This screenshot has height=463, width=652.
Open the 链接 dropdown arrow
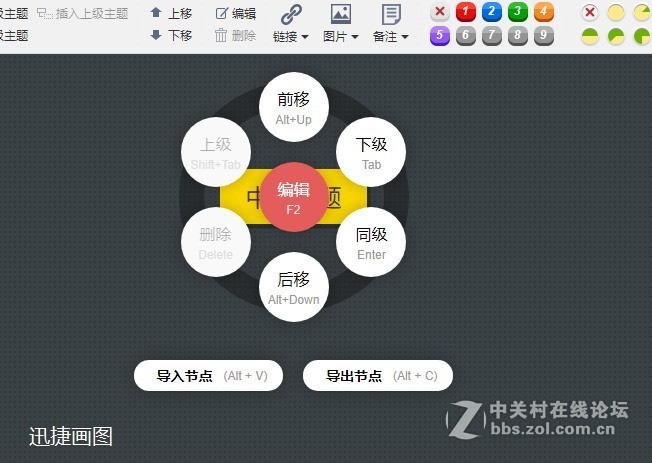click(x=305, y=37)
